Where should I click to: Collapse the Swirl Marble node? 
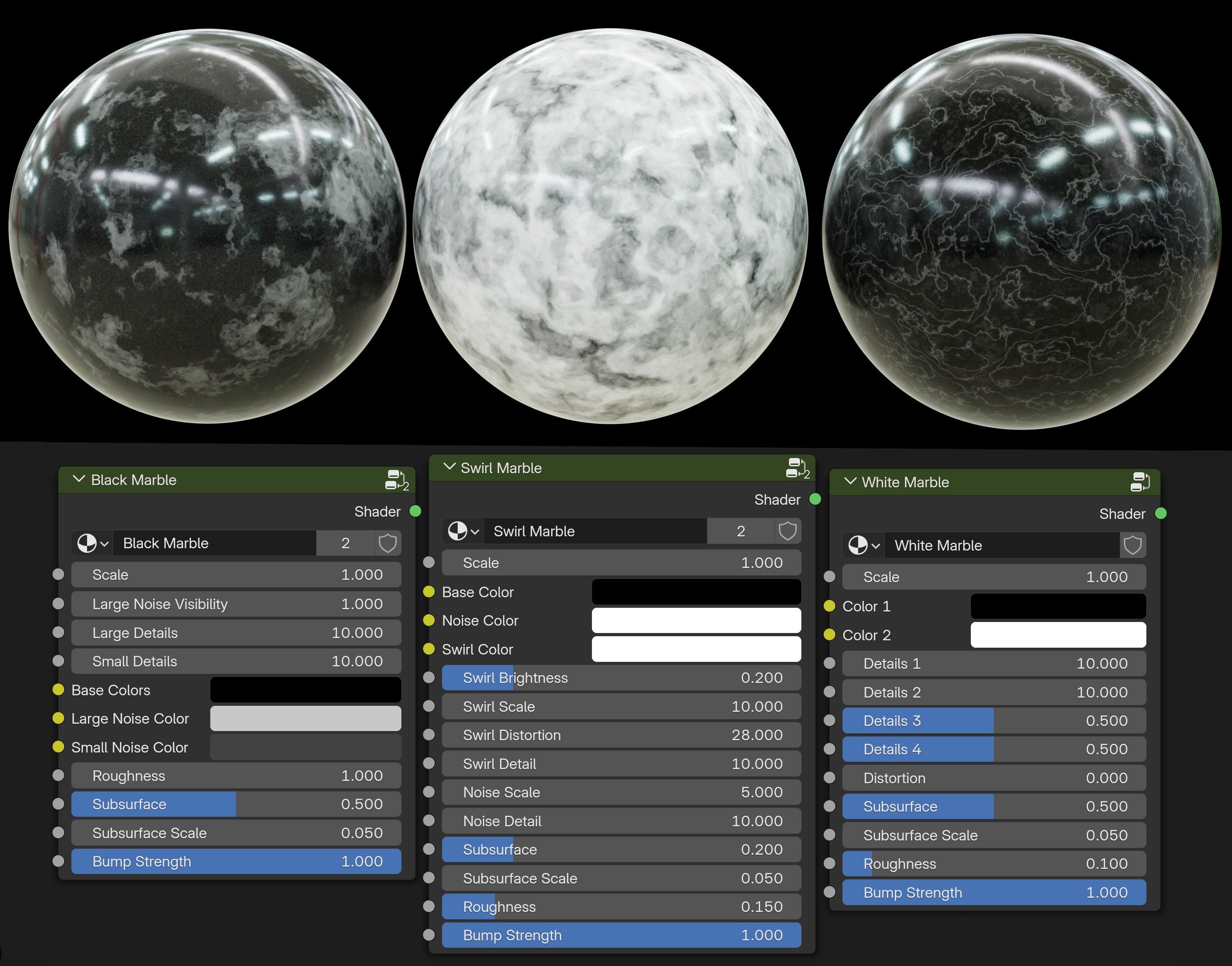tap(450, 467)
